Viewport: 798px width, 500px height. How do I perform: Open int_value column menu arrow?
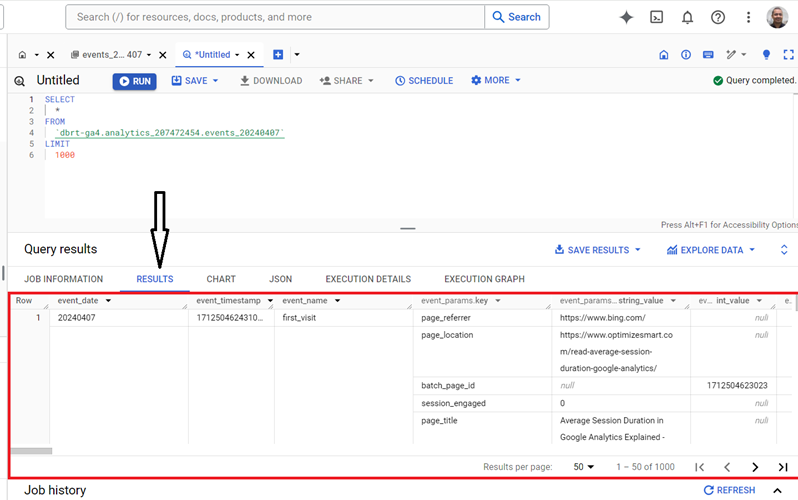coord(759,301)
